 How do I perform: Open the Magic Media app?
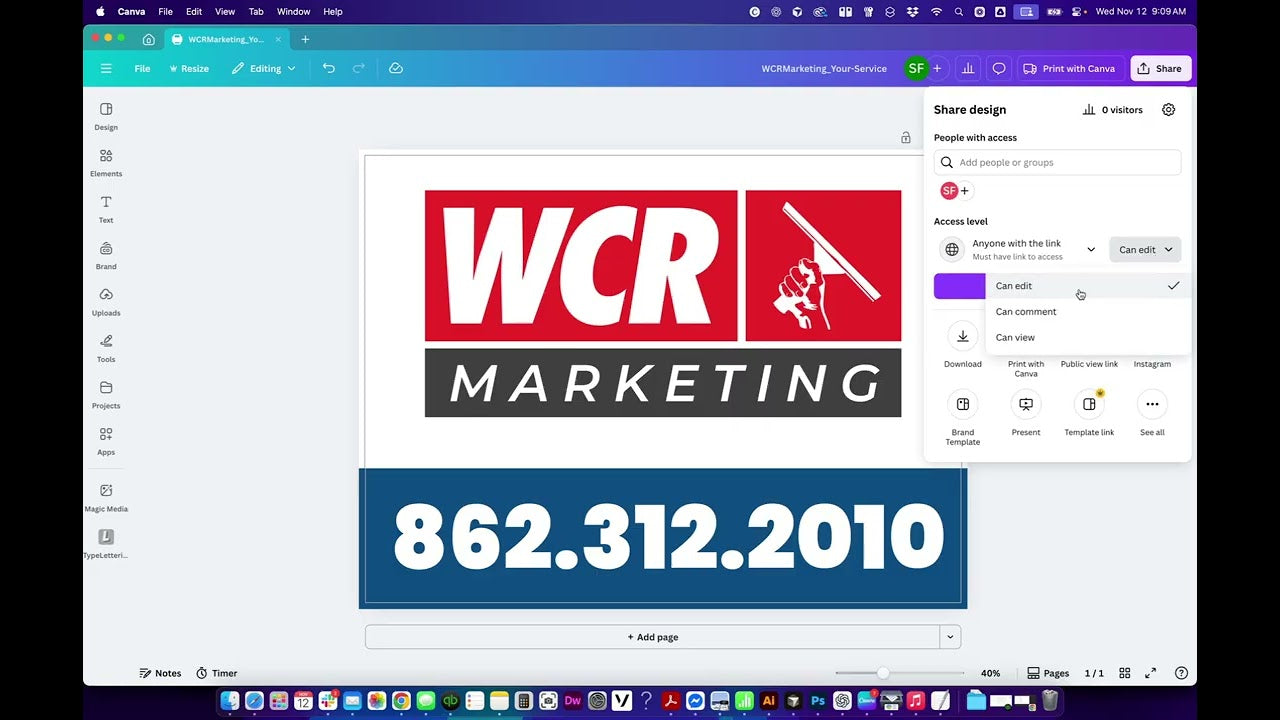106,497
